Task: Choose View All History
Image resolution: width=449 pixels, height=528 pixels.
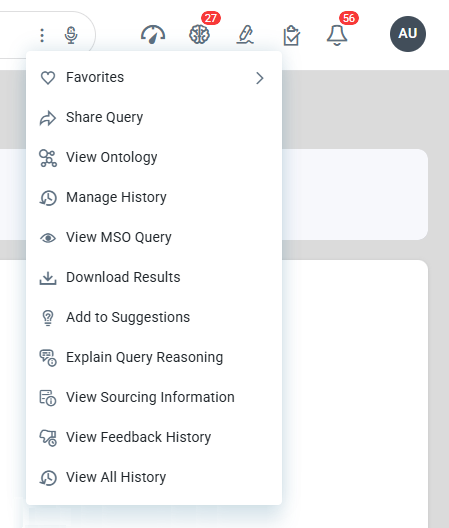Action: pos(154,478)
